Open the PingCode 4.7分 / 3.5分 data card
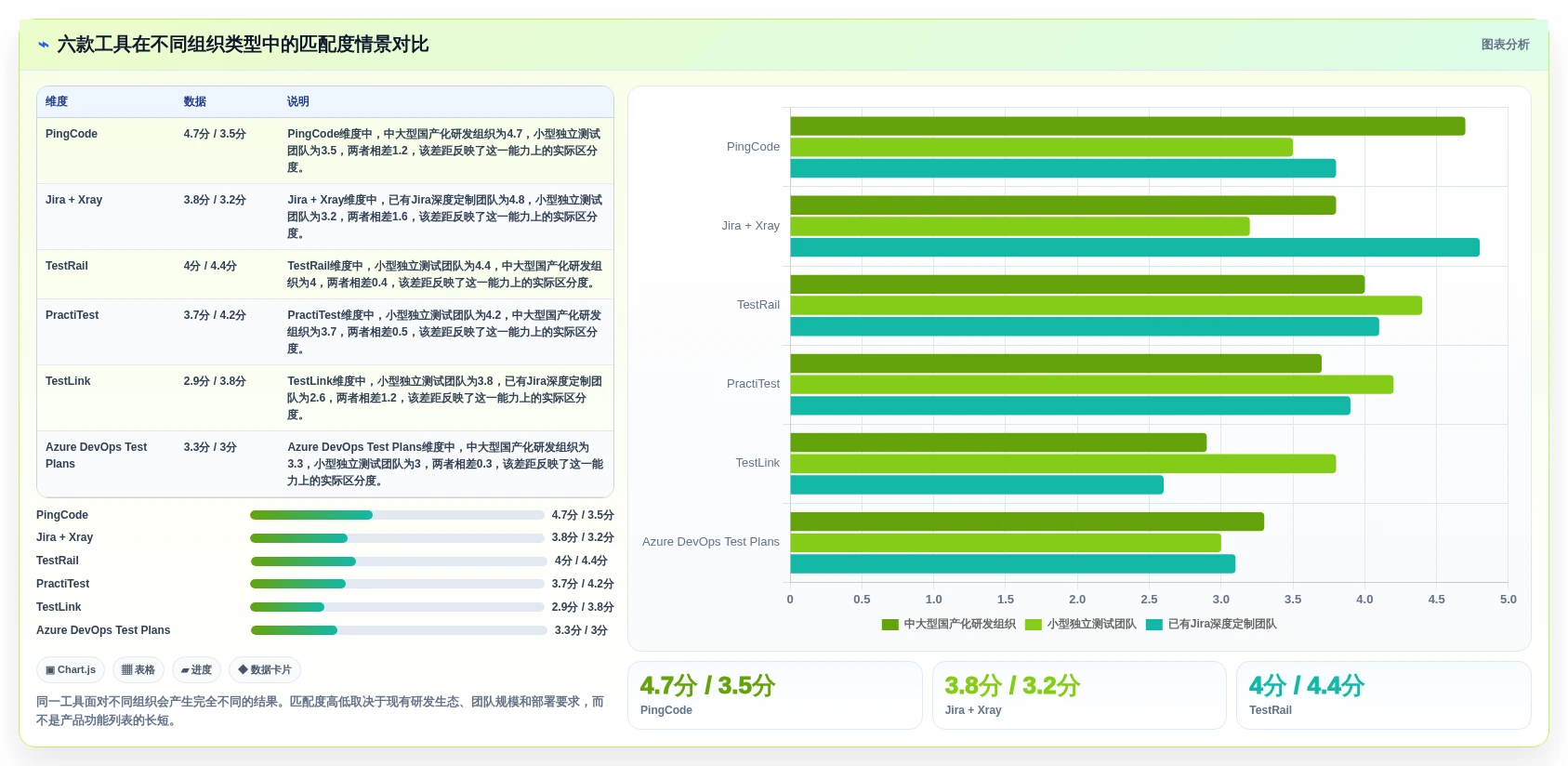 tap(775, 695)
